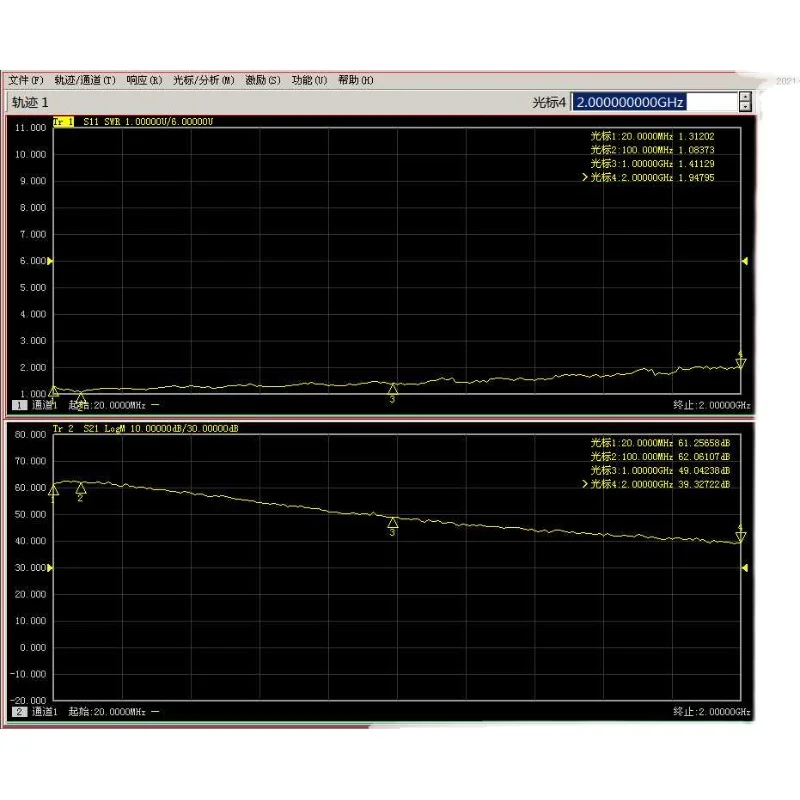Click left reference level arrow at 30.000

pyautogui.click(x=50, y=568)
